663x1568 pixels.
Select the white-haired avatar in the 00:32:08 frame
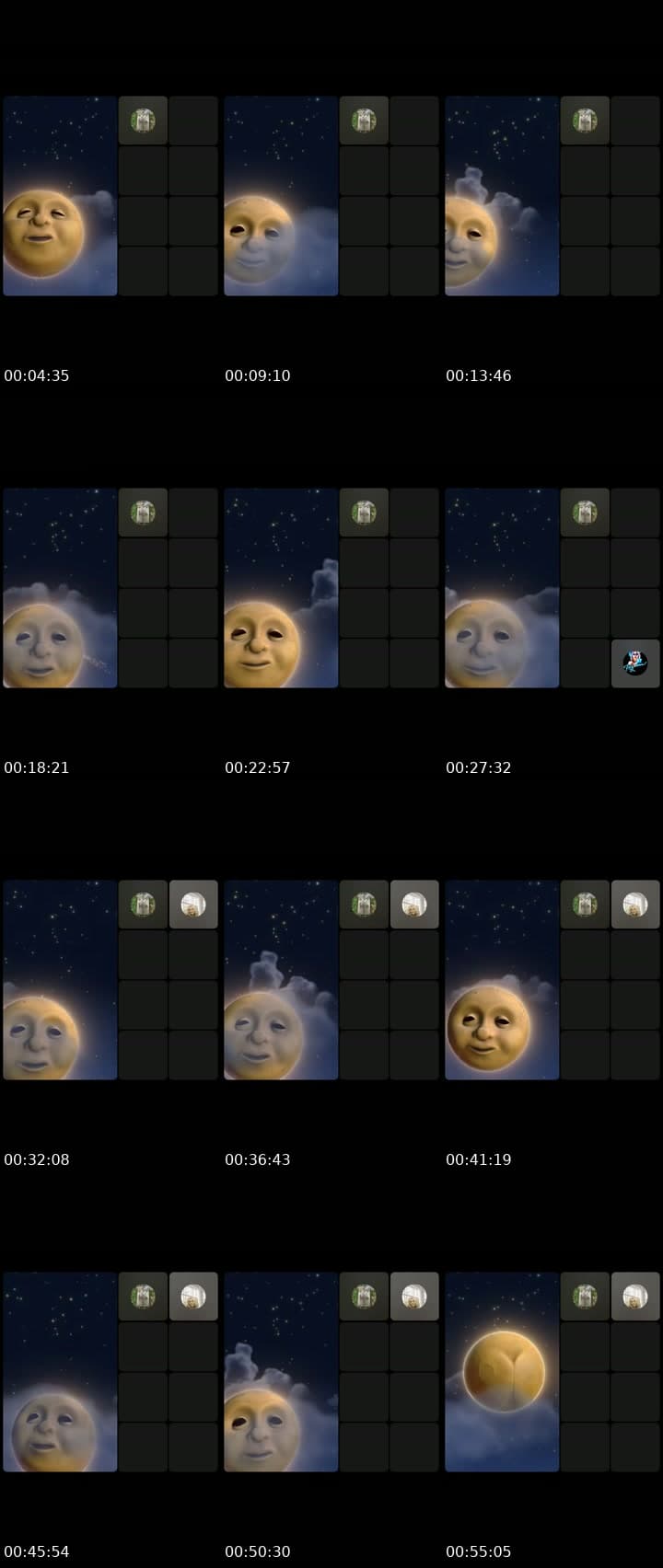(193, 905)
